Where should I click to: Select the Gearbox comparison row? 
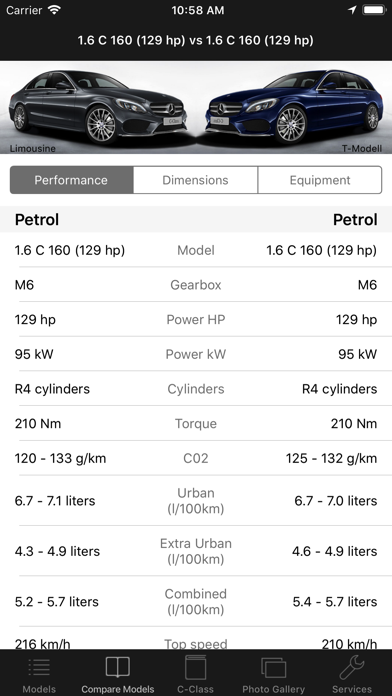point(196,285)
